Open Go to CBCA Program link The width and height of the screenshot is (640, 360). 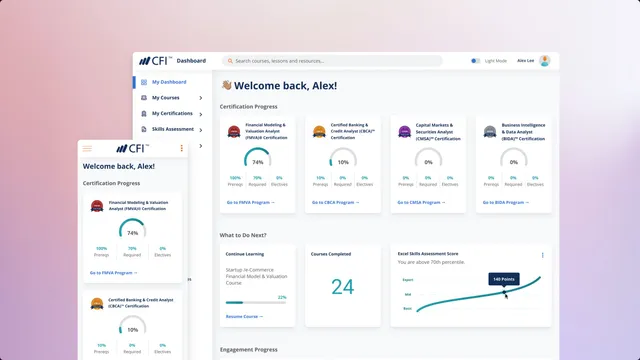coord(336,202)
